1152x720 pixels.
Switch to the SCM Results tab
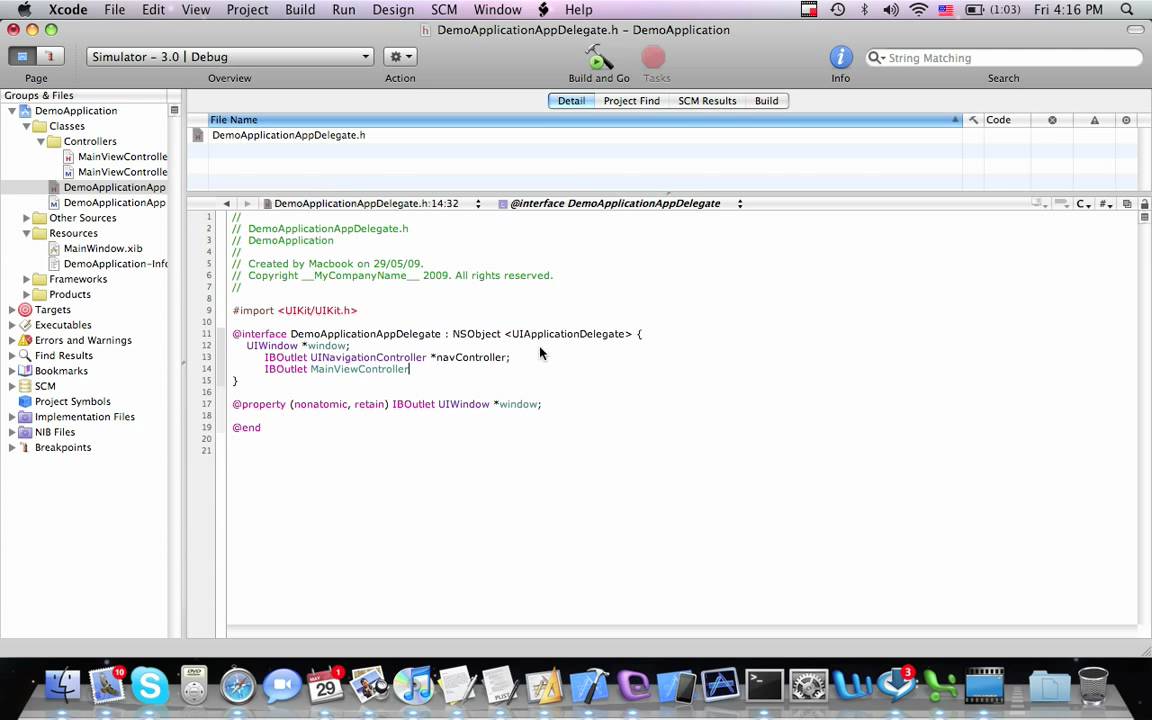[707, 101]
